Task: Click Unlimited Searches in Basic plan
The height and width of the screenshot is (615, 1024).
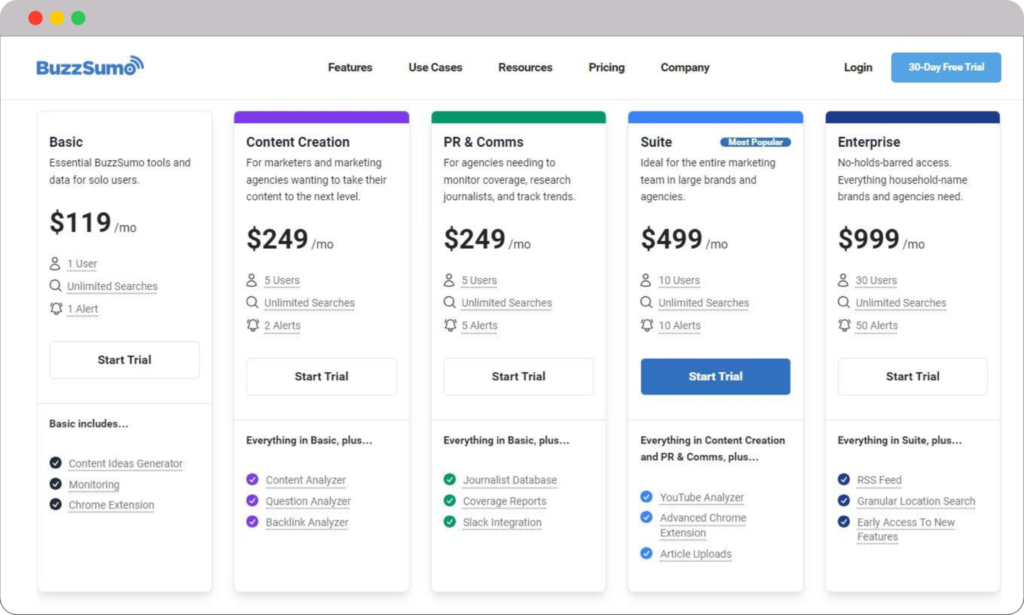Action: (x=112, y=286)
